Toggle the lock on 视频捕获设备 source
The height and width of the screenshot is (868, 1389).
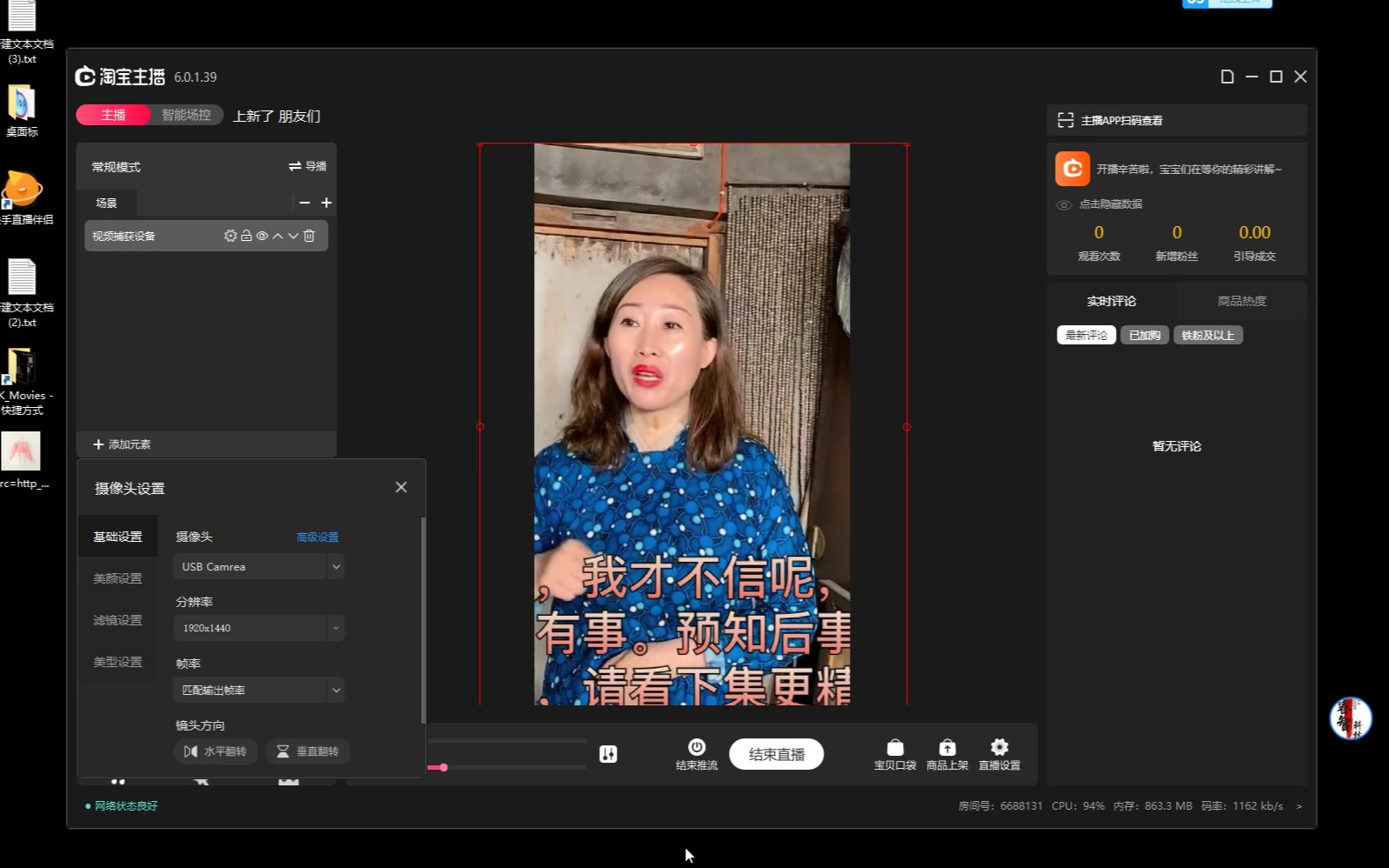(x=246, y=236)
